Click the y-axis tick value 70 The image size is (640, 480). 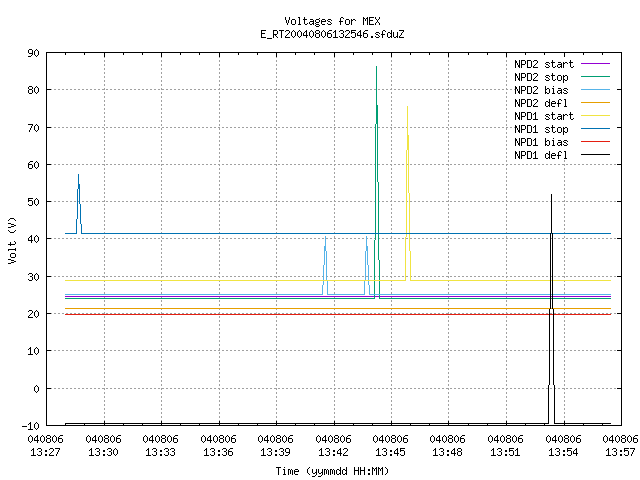pos(34,128)
